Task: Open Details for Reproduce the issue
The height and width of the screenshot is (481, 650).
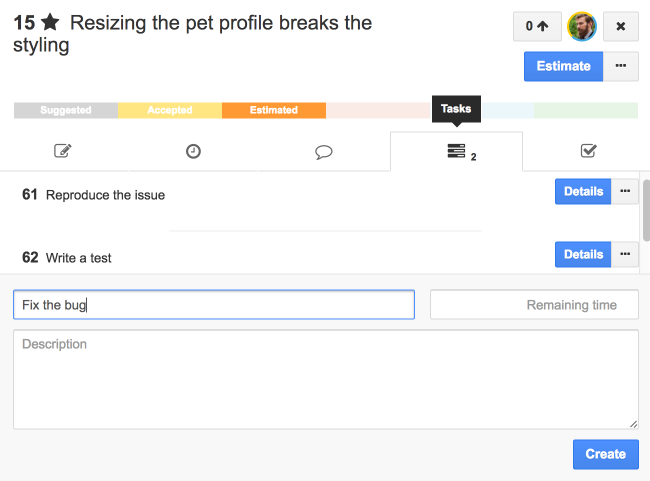Action: point(583,191)
